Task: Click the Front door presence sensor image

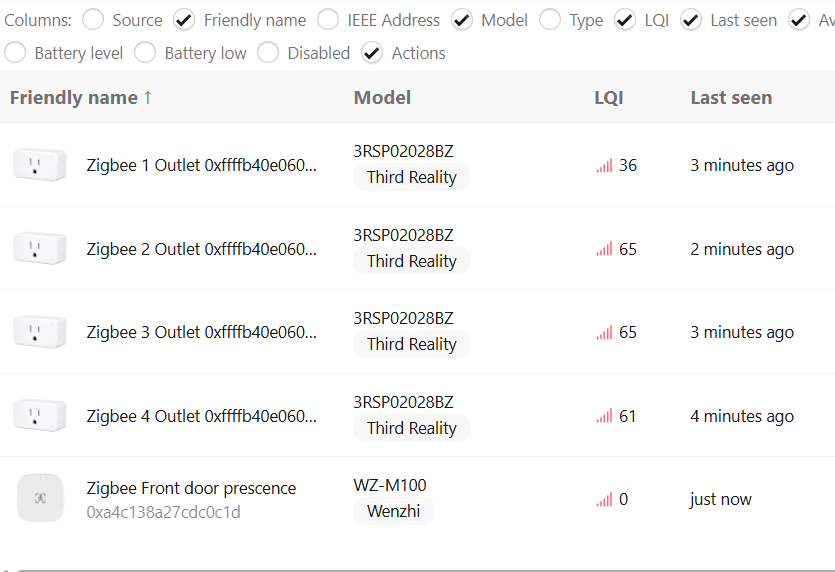Action: [40, 498]
